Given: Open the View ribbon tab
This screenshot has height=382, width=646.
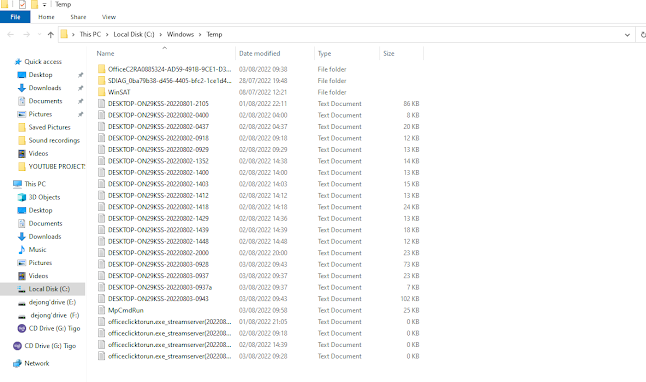Looking at the screenshot, I should 109,17.
